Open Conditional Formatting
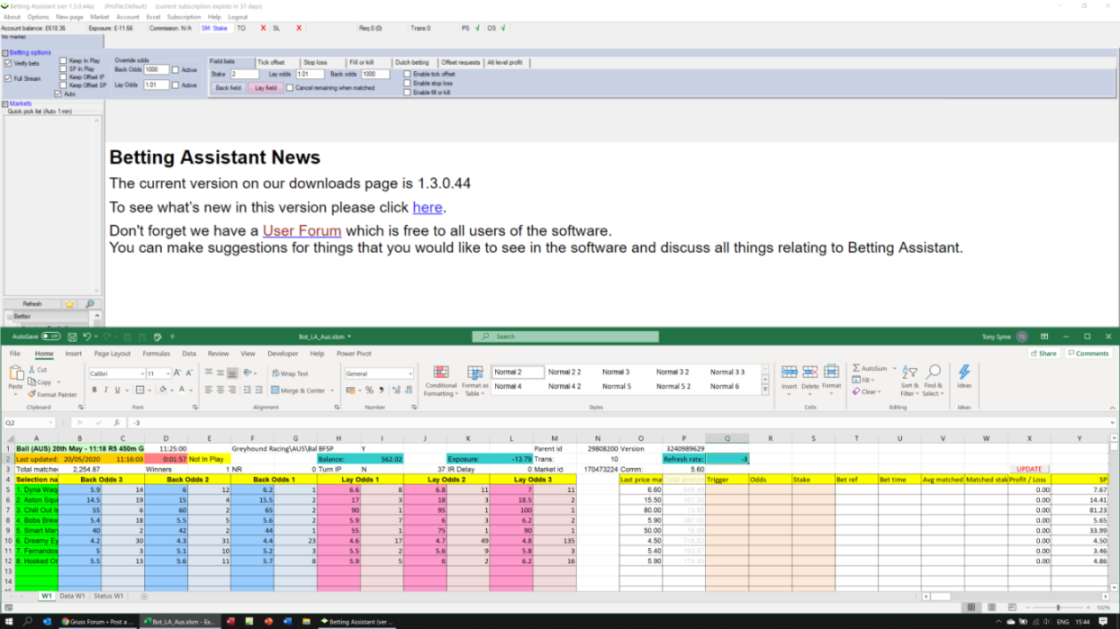The height and width of the screenshot is (629, 1120). 441,381
